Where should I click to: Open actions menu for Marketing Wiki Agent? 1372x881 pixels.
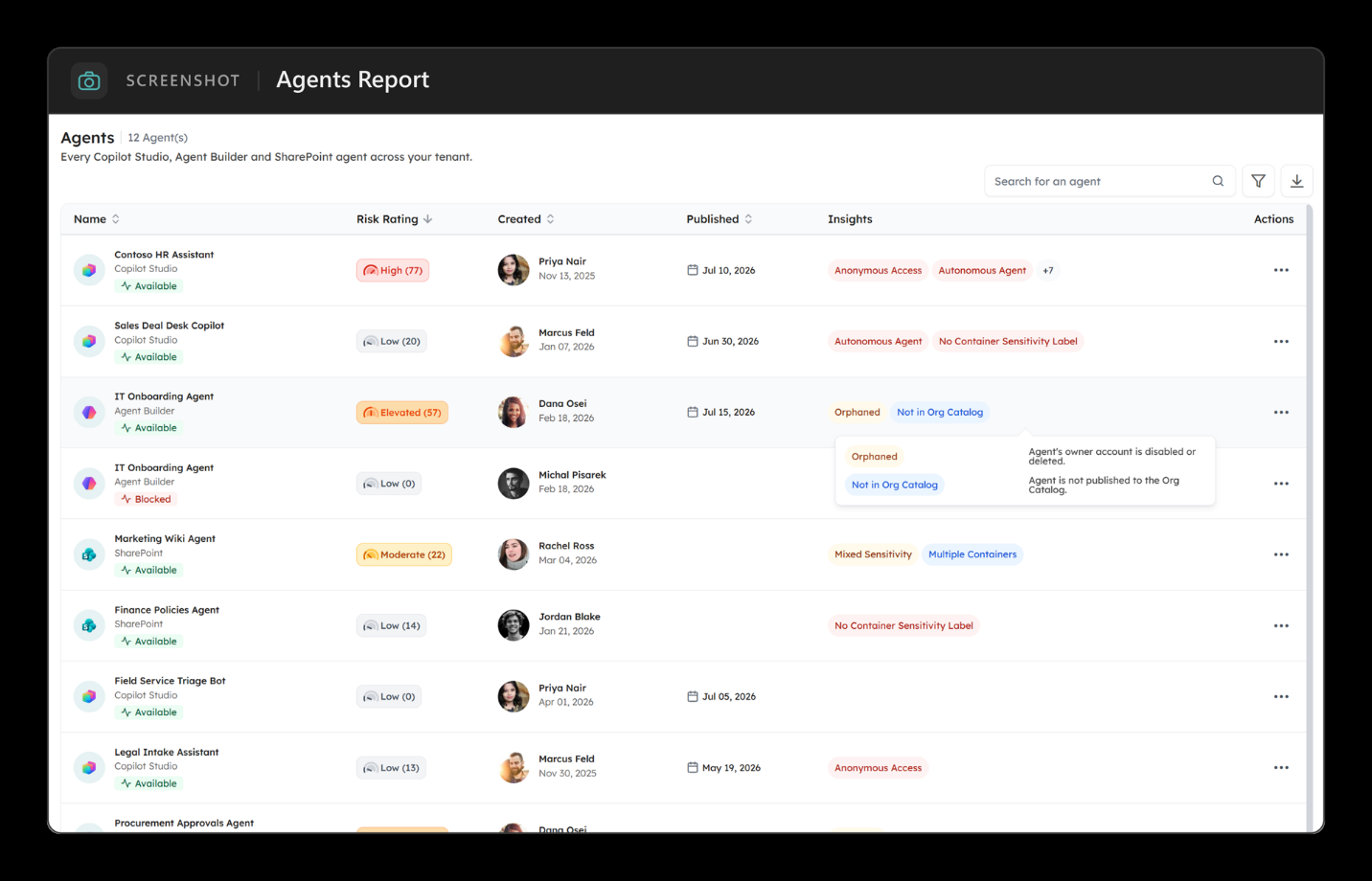(x=1281, y=554)
